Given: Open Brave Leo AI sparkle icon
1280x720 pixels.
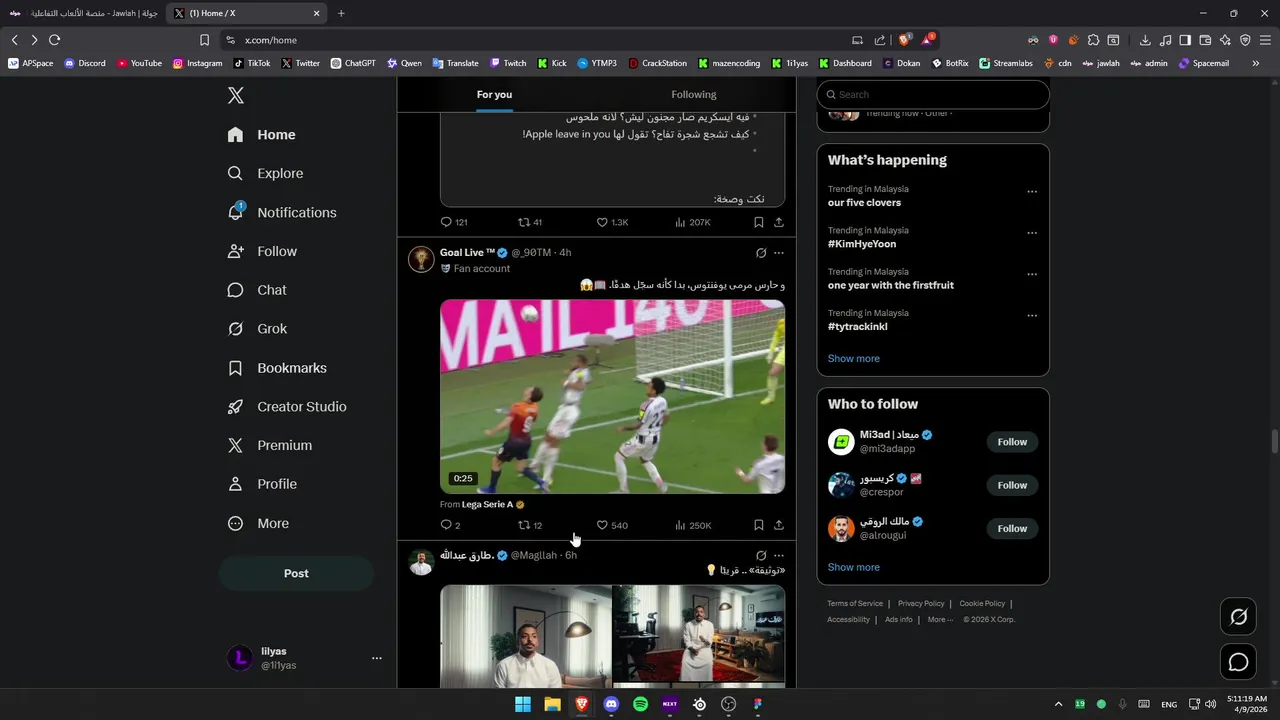Looking at the screenshot, I should (1225, 40).
